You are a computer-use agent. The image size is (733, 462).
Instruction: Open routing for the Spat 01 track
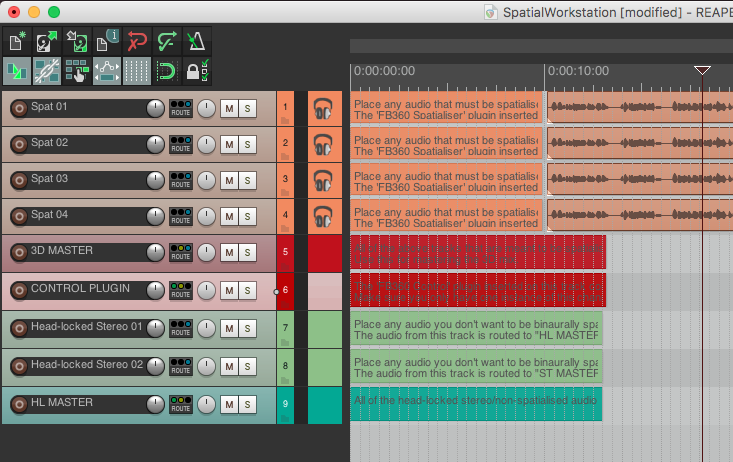click(181, 108)
